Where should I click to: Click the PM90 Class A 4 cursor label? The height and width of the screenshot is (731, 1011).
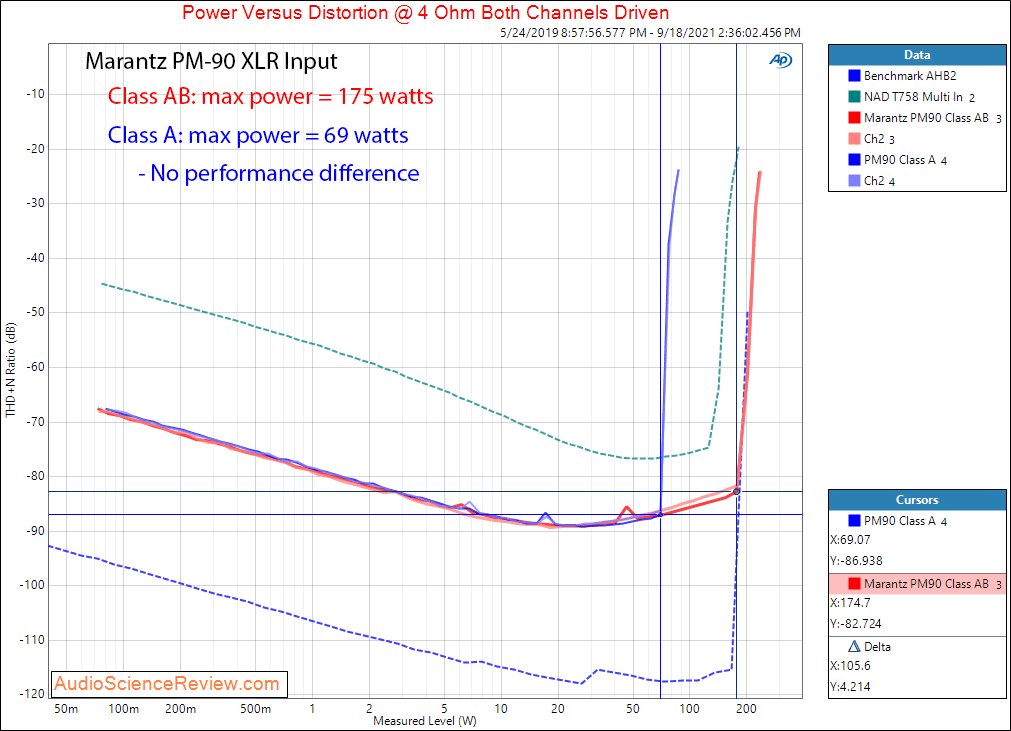905,520
